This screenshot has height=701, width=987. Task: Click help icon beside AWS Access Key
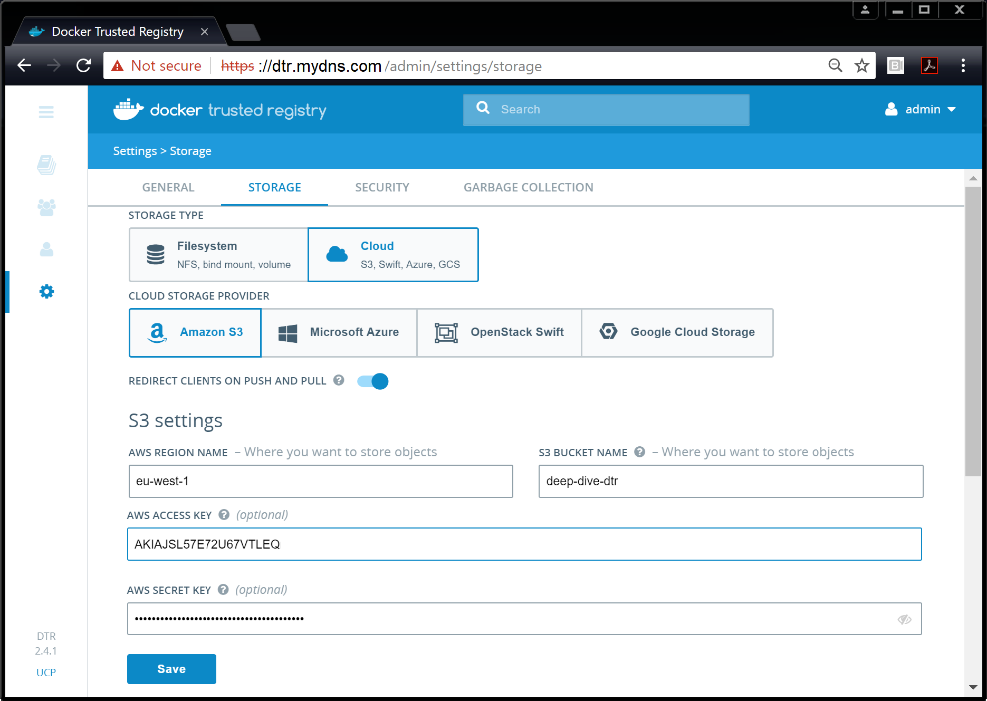coord(224,515)
